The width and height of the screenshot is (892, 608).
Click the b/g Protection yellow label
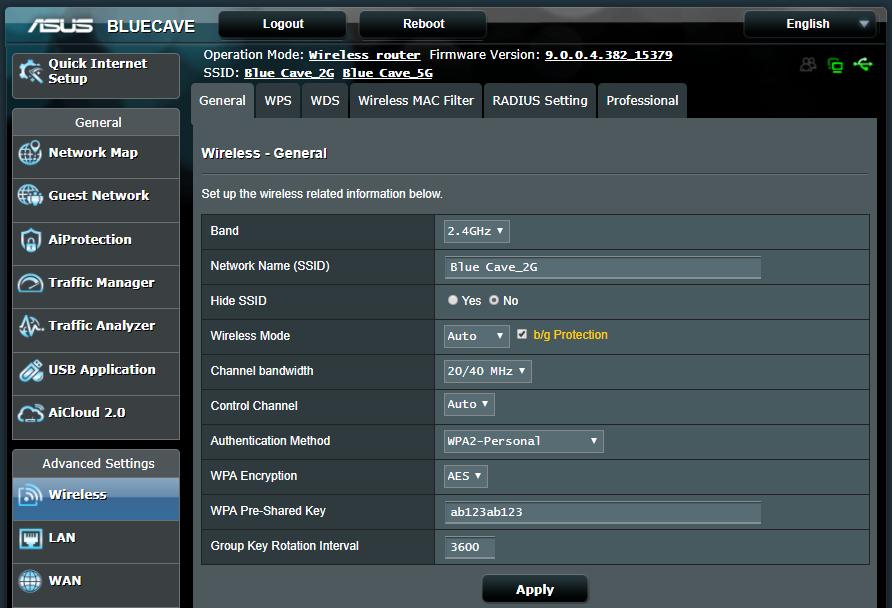tap(571, 335)
